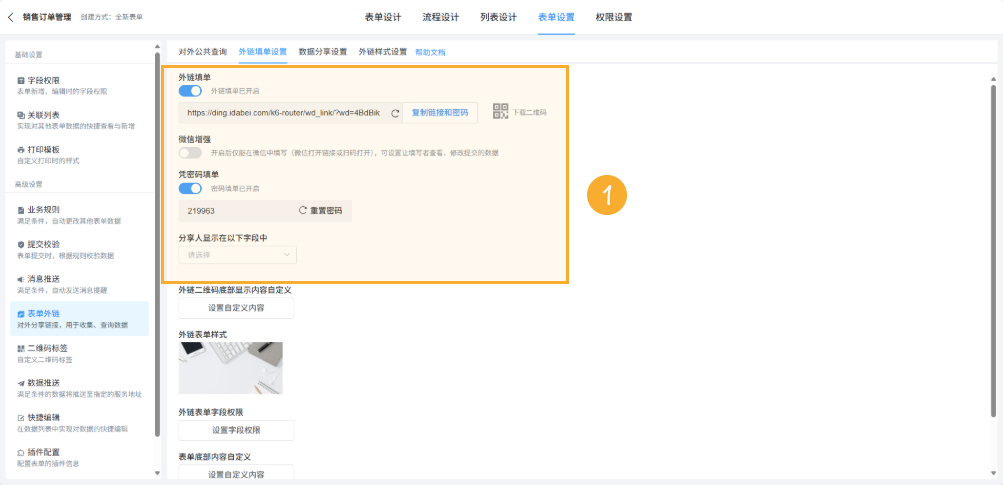Turn off the 外链填单 switch

click(190, 91)
